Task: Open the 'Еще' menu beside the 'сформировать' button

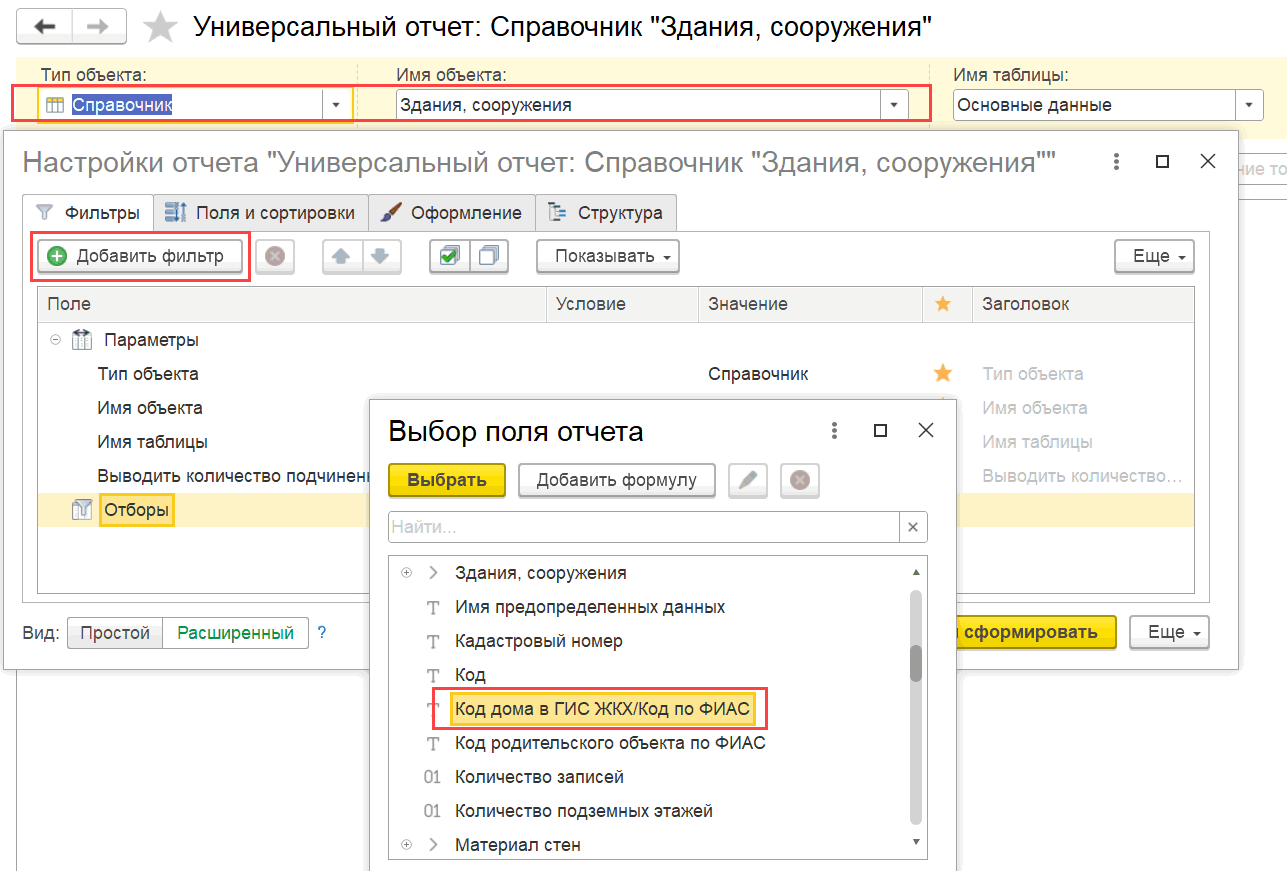Action: click(x=1169, y=632)
